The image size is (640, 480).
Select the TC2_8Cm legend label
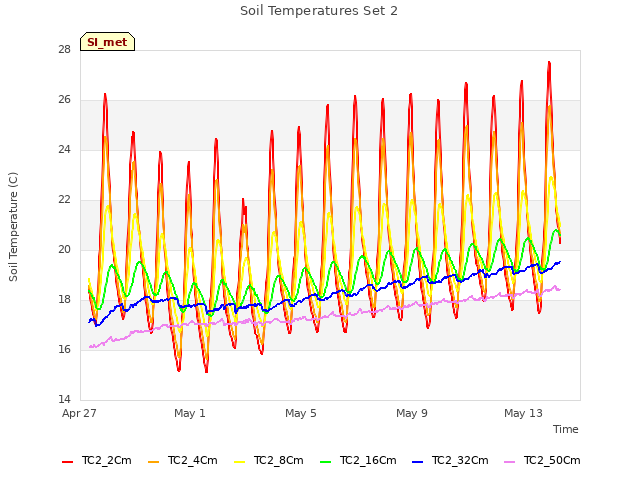279,461
